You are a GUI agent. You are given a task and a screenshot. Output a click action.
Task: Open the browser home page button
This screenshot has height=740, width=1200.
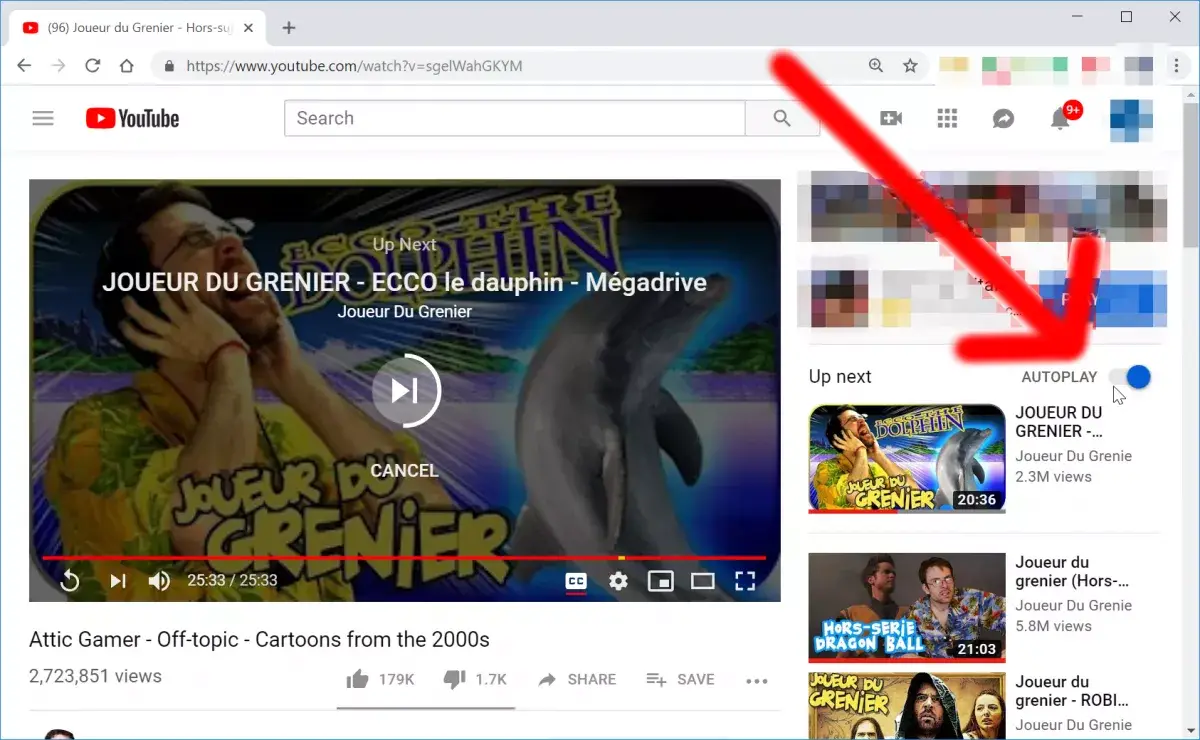point(126,66)
